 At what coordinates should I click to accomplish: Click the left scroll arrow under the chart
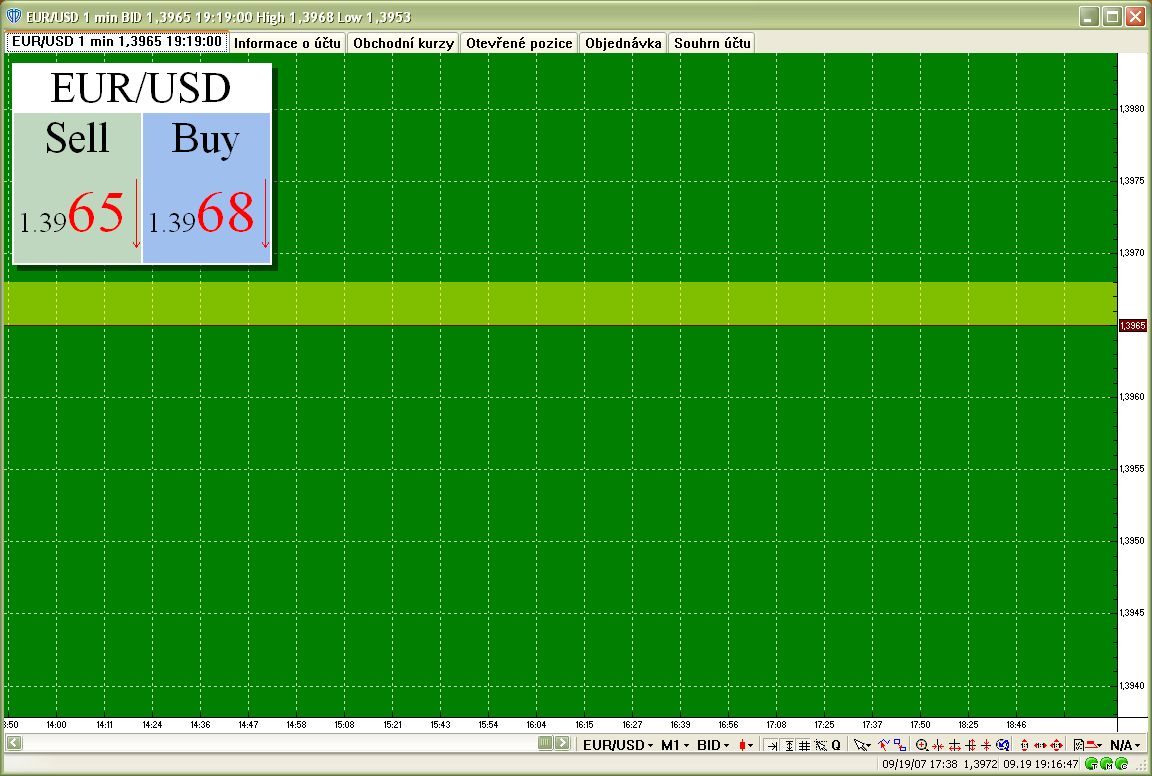14,743
